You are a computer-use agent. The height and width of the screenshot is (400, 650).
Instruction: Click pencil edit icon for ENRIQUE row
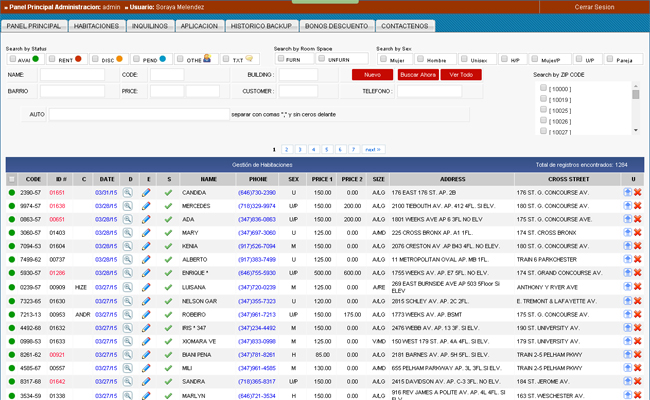[x=146, y=272]
